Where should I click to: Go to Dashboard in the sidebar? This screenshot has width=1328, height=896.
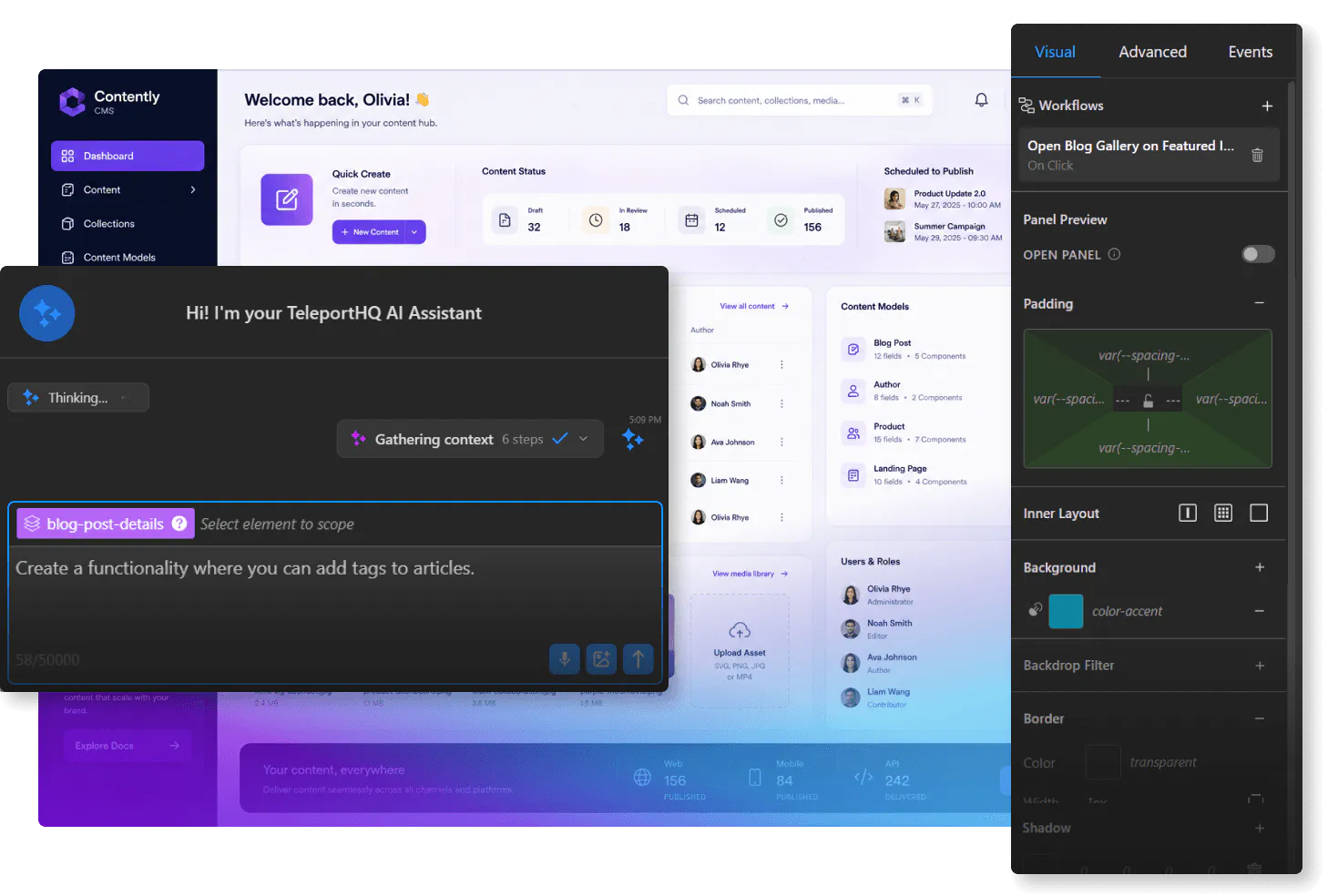(x=128, y=156)
